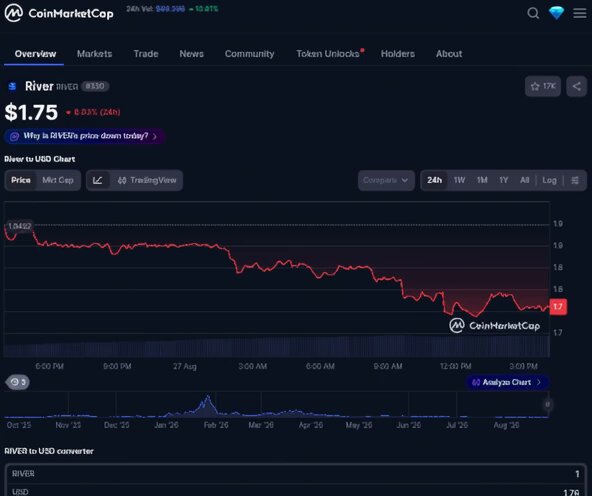The image size is (592, 496).
Task: Switch chart to Mkt Cap view
Action: [x=58, y=180]
